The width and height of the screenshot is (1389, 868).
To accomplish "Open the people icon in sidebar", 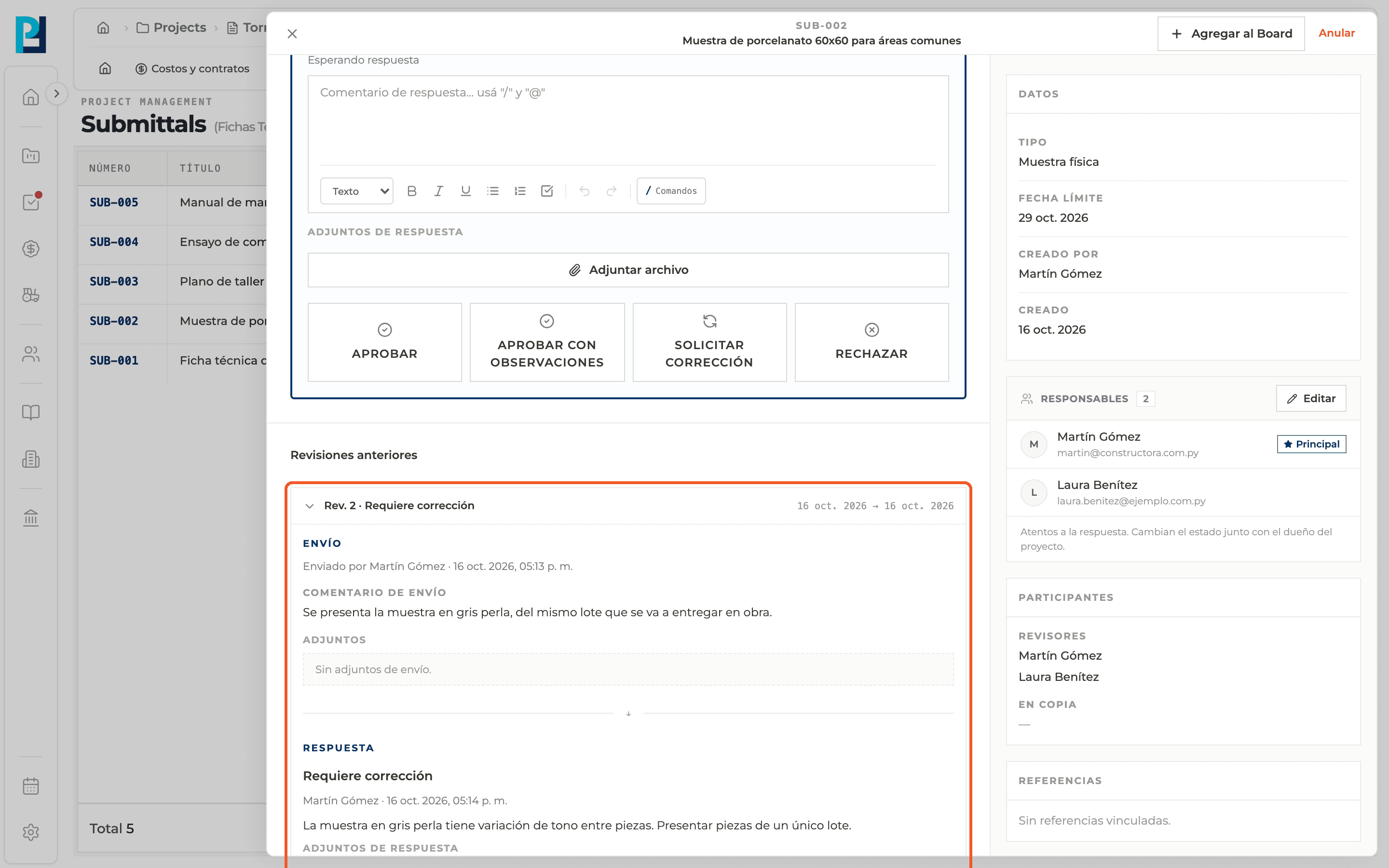I will coord(31,354).
